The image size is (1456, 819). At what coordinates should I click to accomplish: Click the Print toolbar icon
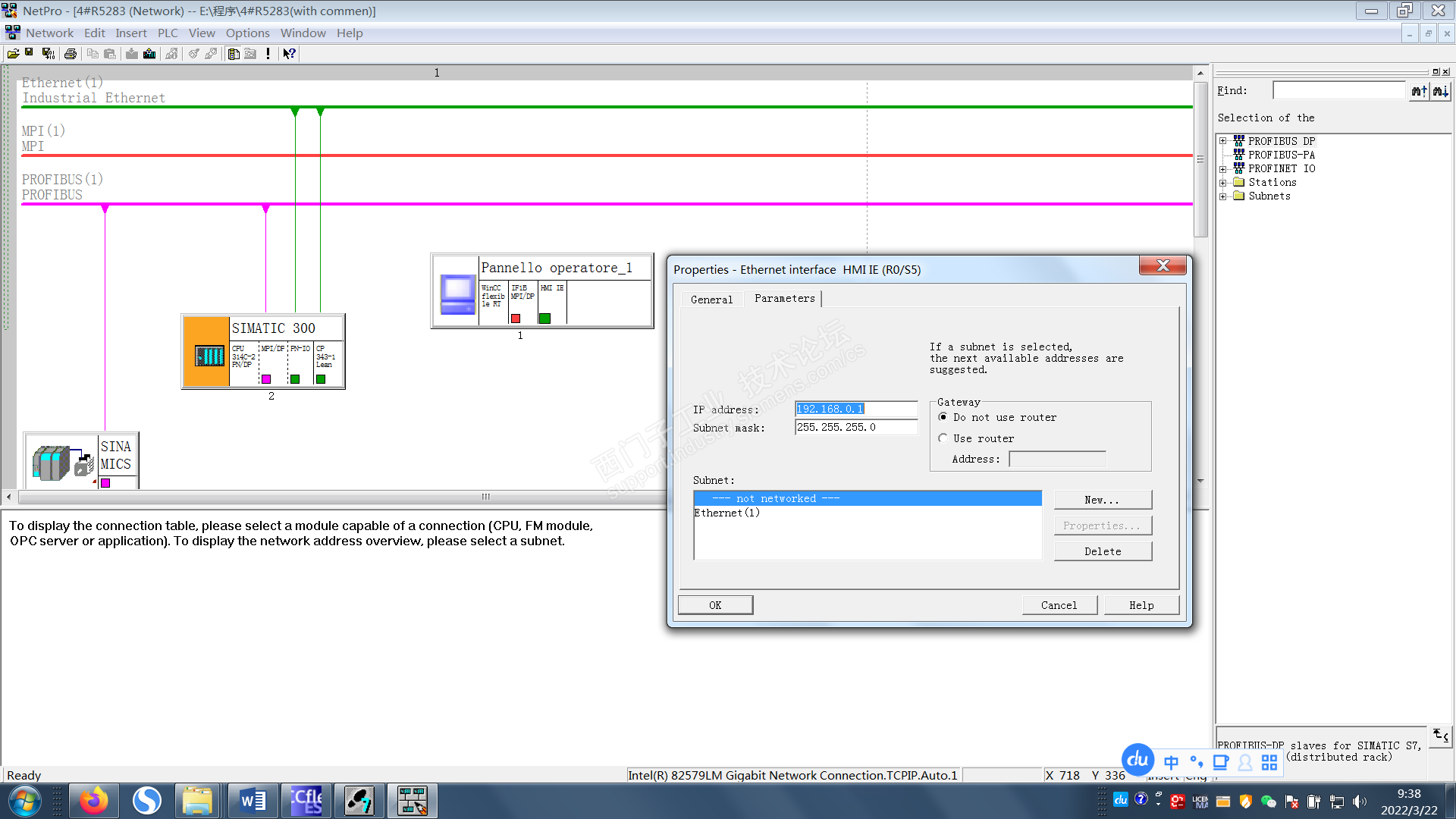coord(71,54)
